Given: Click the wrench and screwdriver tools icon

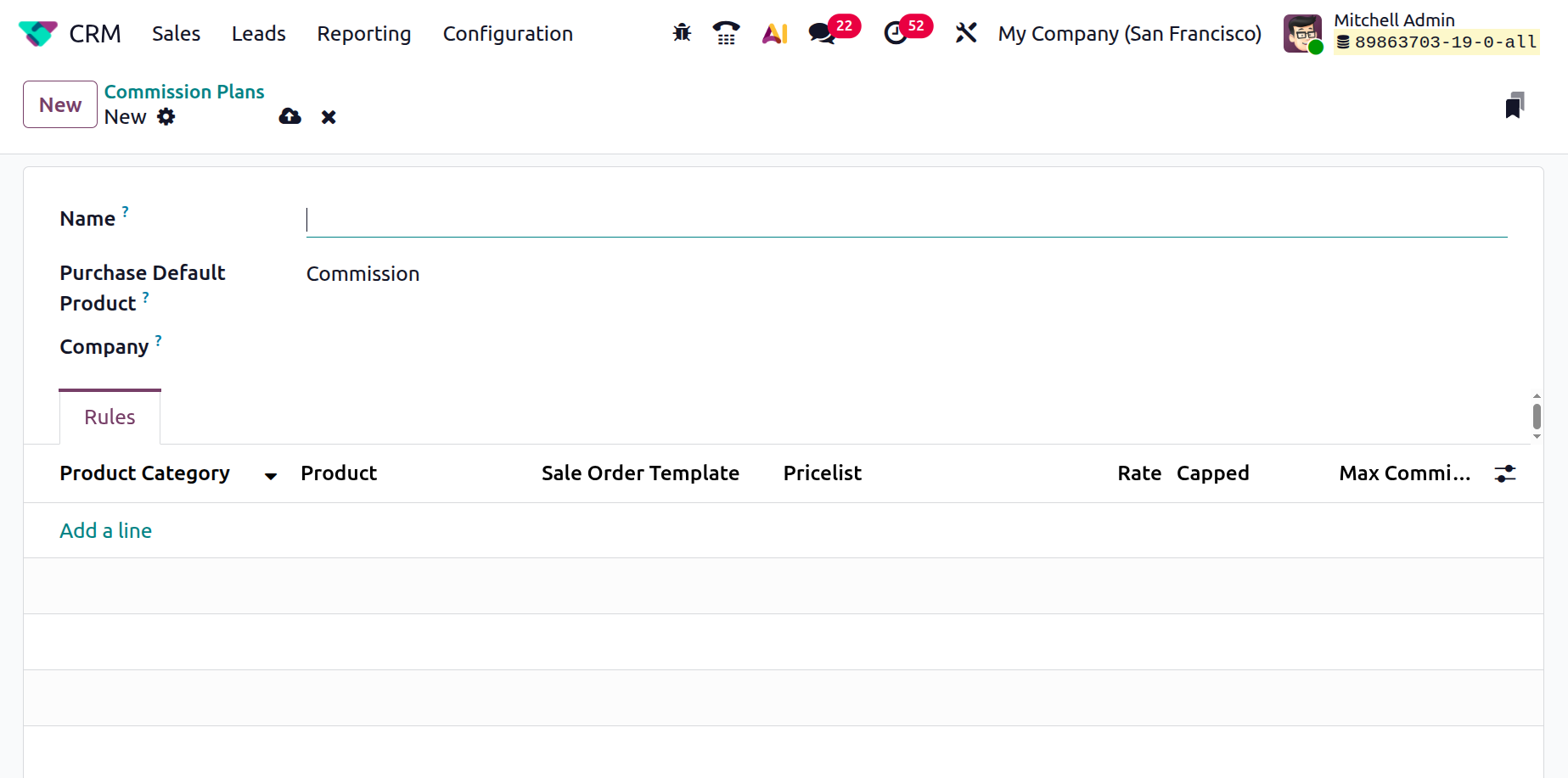Looking at the screenshot, I should [966, 33].
